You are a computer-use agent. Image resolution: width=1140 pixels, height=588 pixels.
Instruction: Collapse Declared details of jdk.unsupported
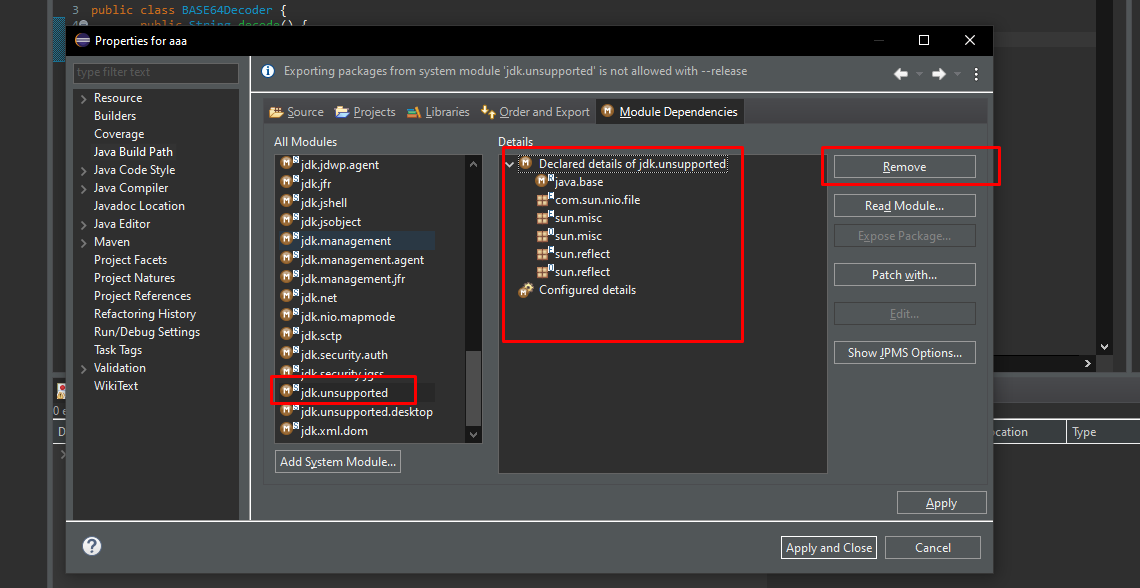[x=509, y=165]
